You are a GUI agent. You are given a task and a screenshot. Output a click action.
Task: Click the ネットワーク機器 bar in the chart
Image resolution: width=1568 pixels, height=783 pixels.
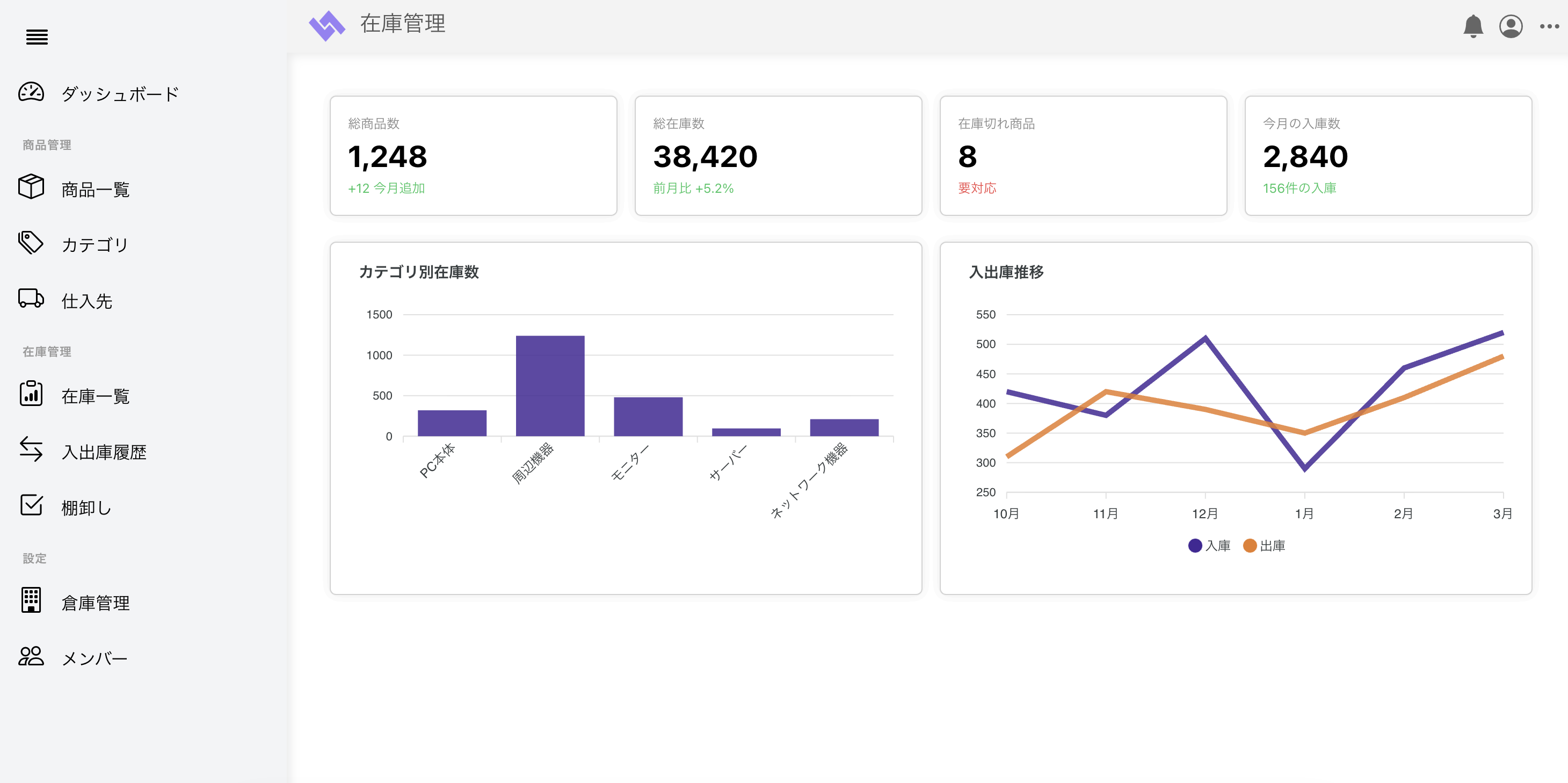pos(844,427)
